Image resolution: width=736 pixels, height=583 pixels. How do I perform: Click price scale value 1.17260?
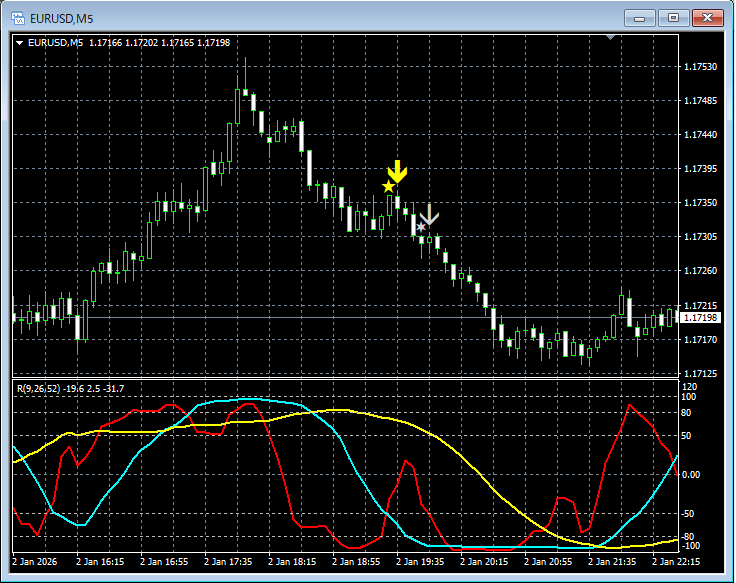[700, 271]
